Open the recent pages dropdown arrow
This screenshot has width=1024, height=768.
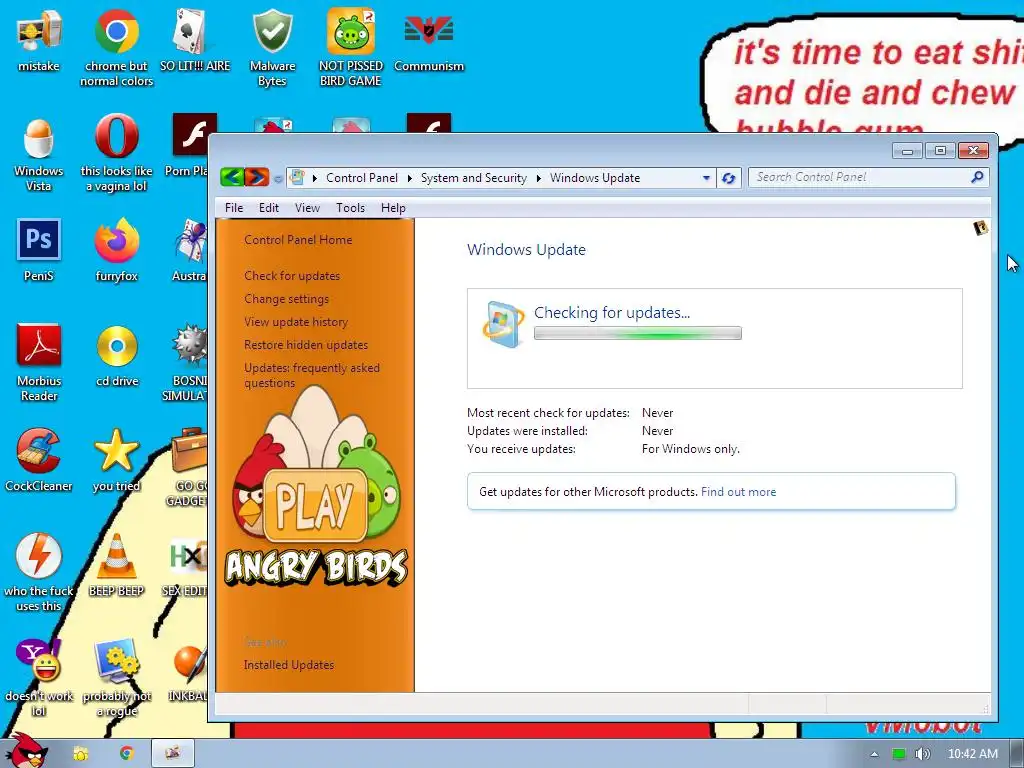click(x=278, y=178)
